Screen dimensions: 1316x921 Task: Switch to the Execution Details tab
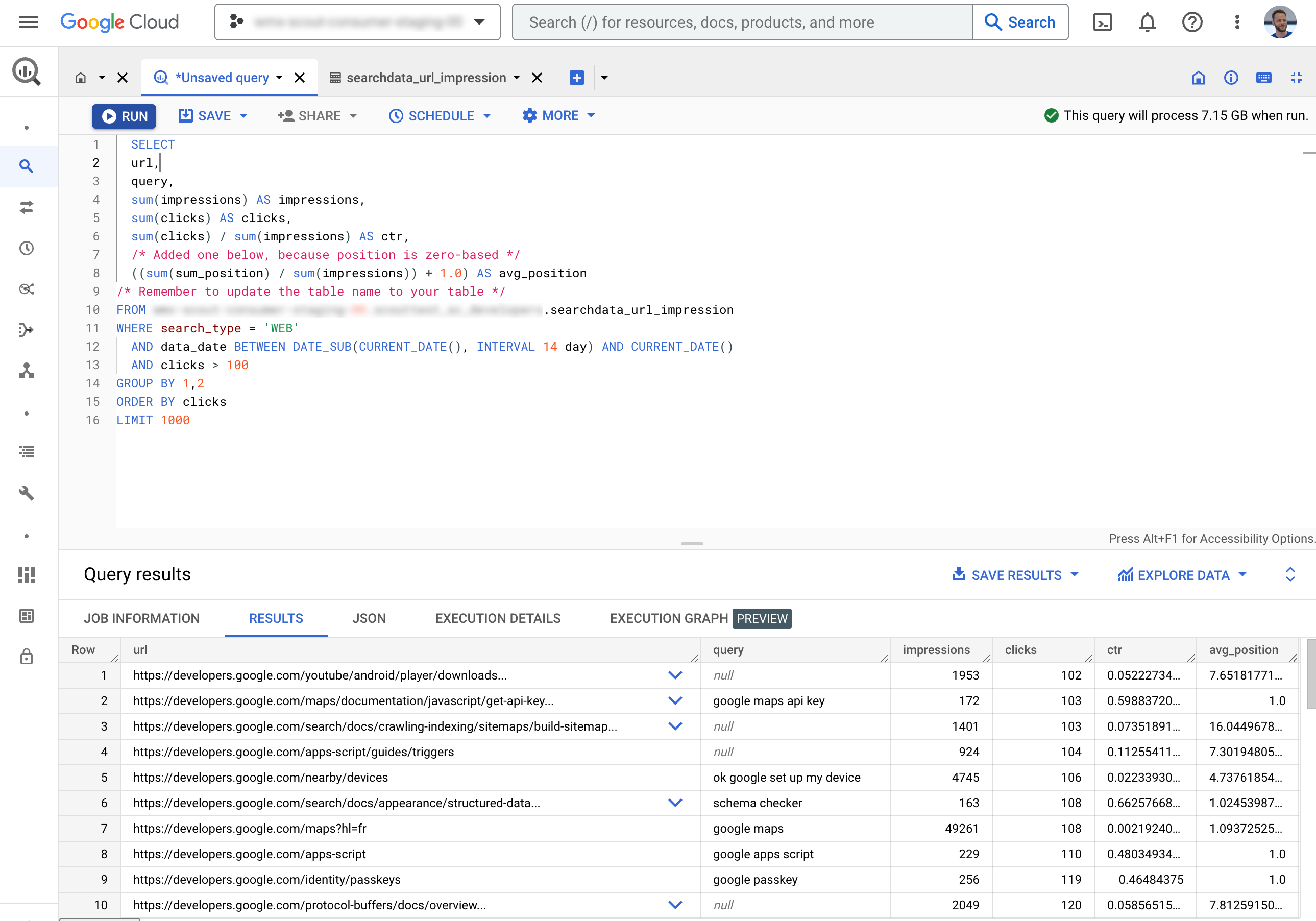(x=498, y=618)
